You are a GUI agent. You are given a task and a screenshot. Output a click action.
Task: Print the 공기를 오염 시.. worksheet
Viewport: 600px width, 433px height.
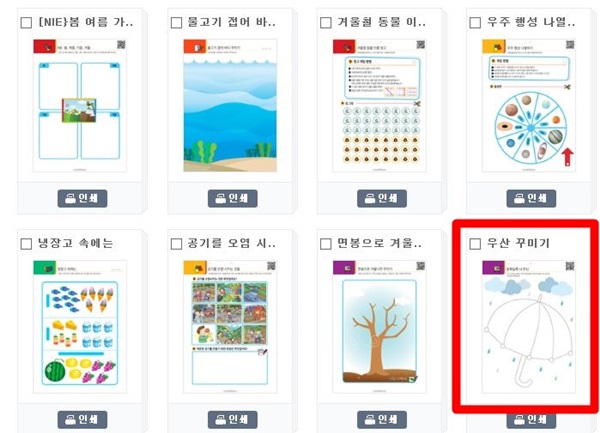(232, 420)
